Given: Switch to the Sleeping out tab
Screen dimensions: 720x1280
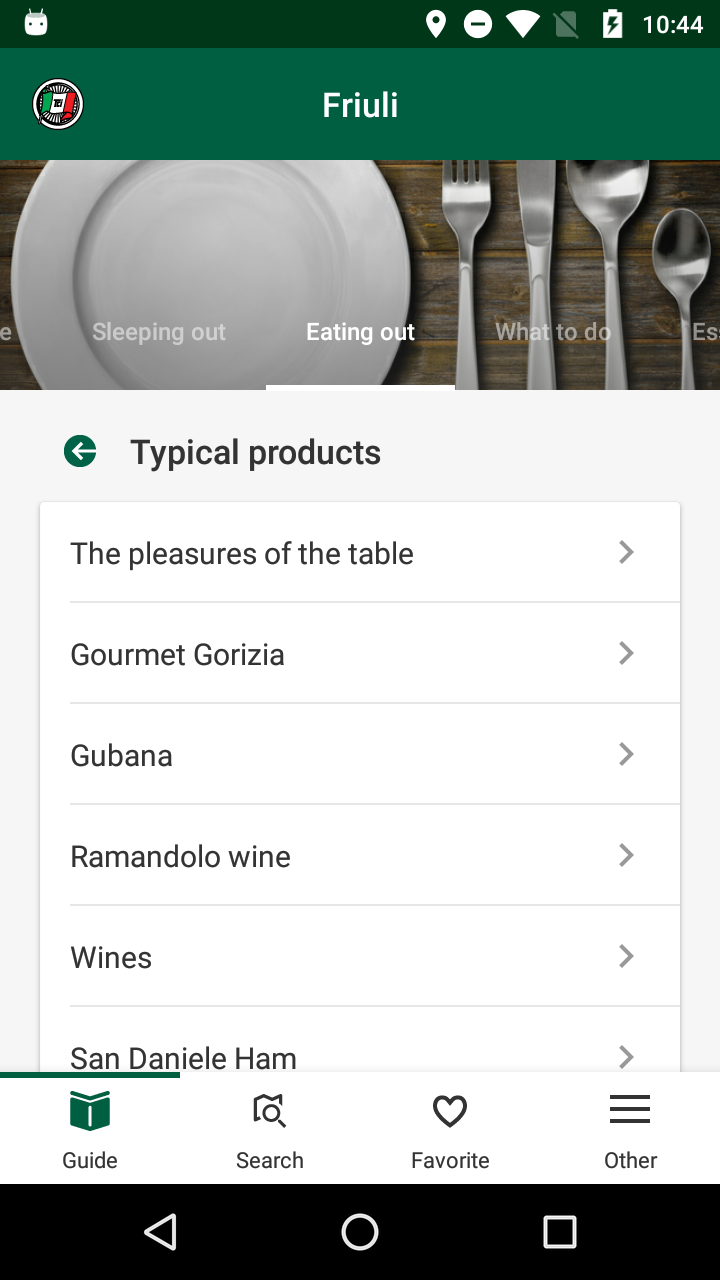Looking at the screenshot, I should 159,332.
